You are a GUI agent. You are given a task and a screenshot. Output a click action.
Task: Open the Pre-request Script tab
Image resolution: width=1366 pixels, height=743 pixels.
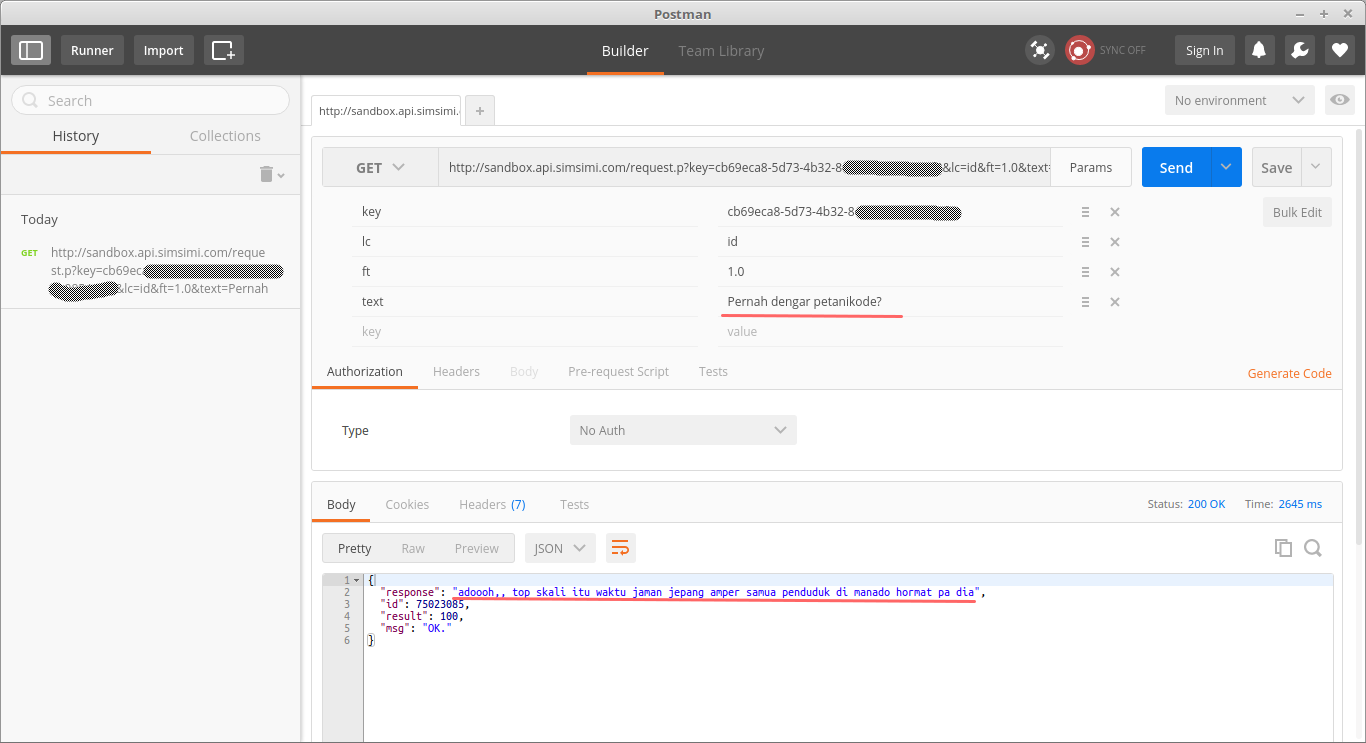coord(618,372)
